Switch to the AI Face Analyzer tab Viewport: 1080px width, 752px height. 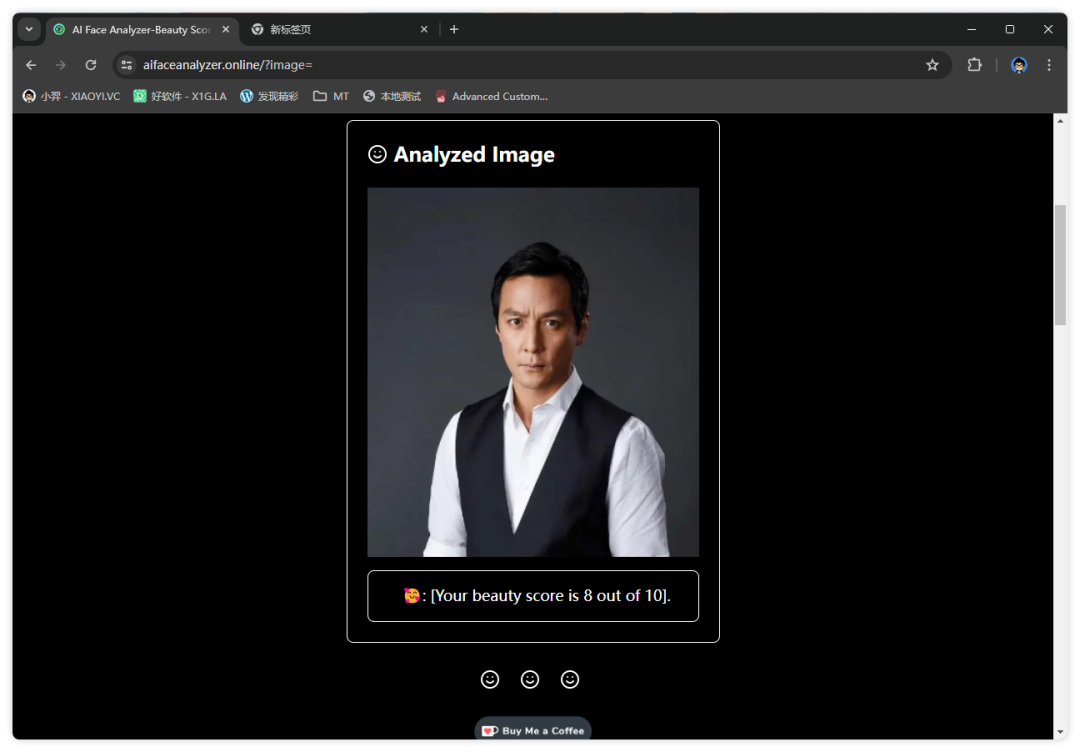point(142,30)
